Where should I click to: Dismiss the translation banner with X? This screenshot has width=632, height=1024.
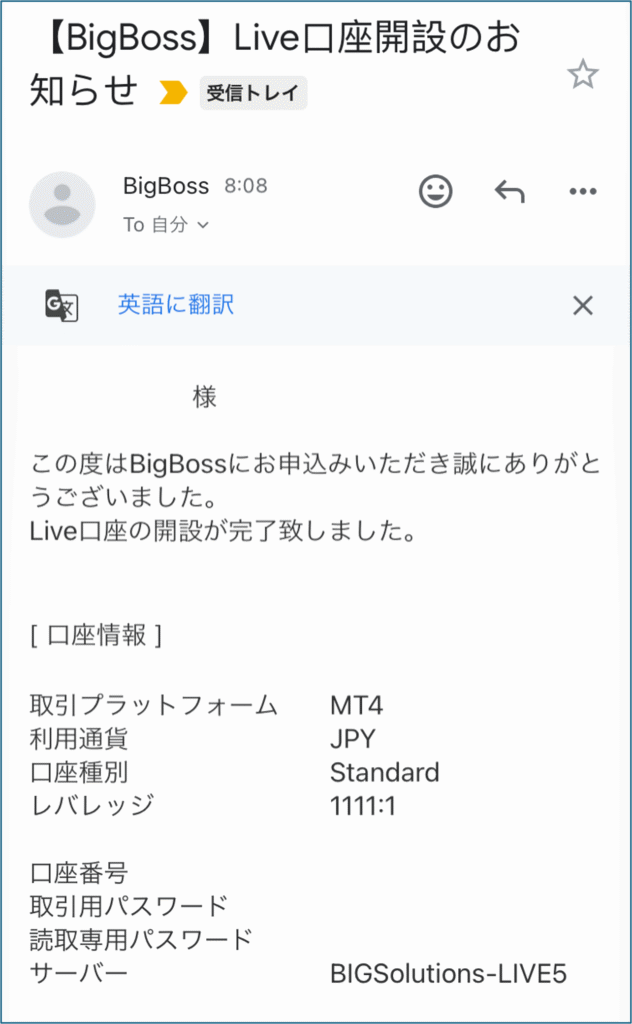[x=582, y=305]
